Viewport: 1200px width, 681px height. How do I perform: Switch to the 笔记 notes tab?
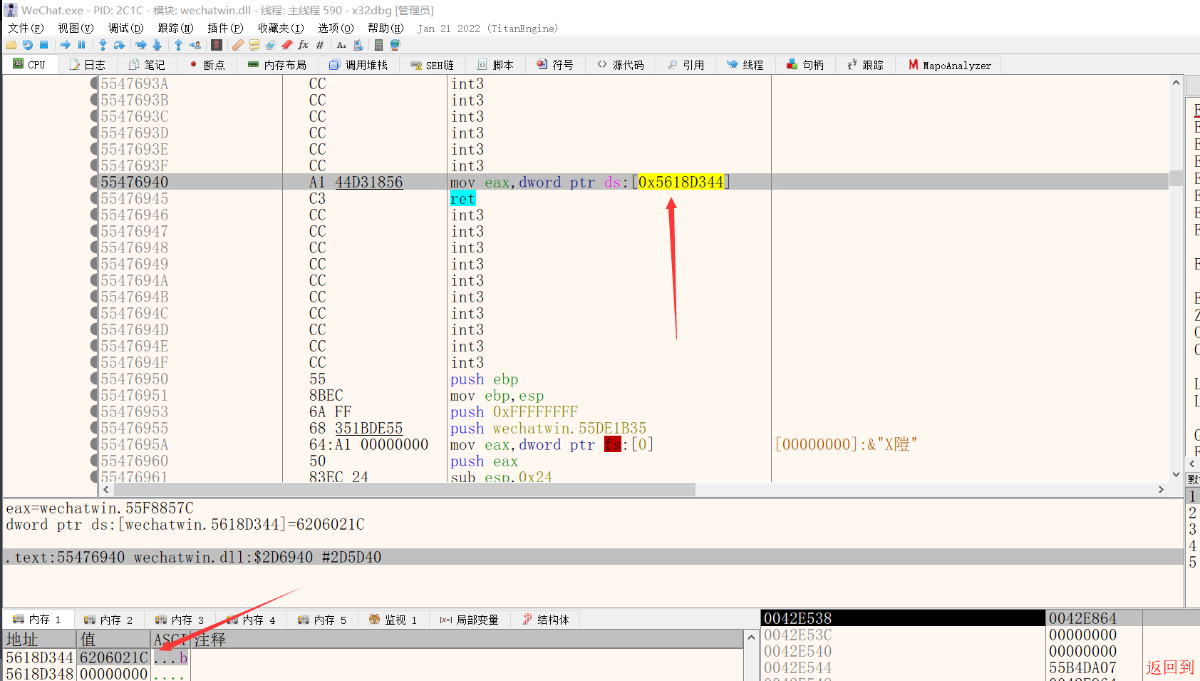pyautogui.click(x=145, y=65)
